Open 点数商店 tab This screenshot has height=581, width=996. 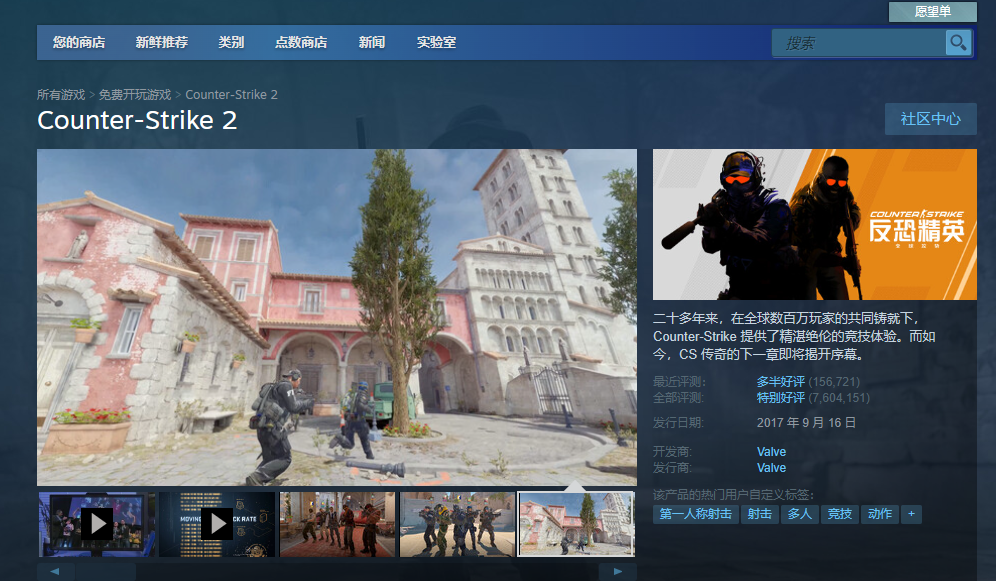301,43
